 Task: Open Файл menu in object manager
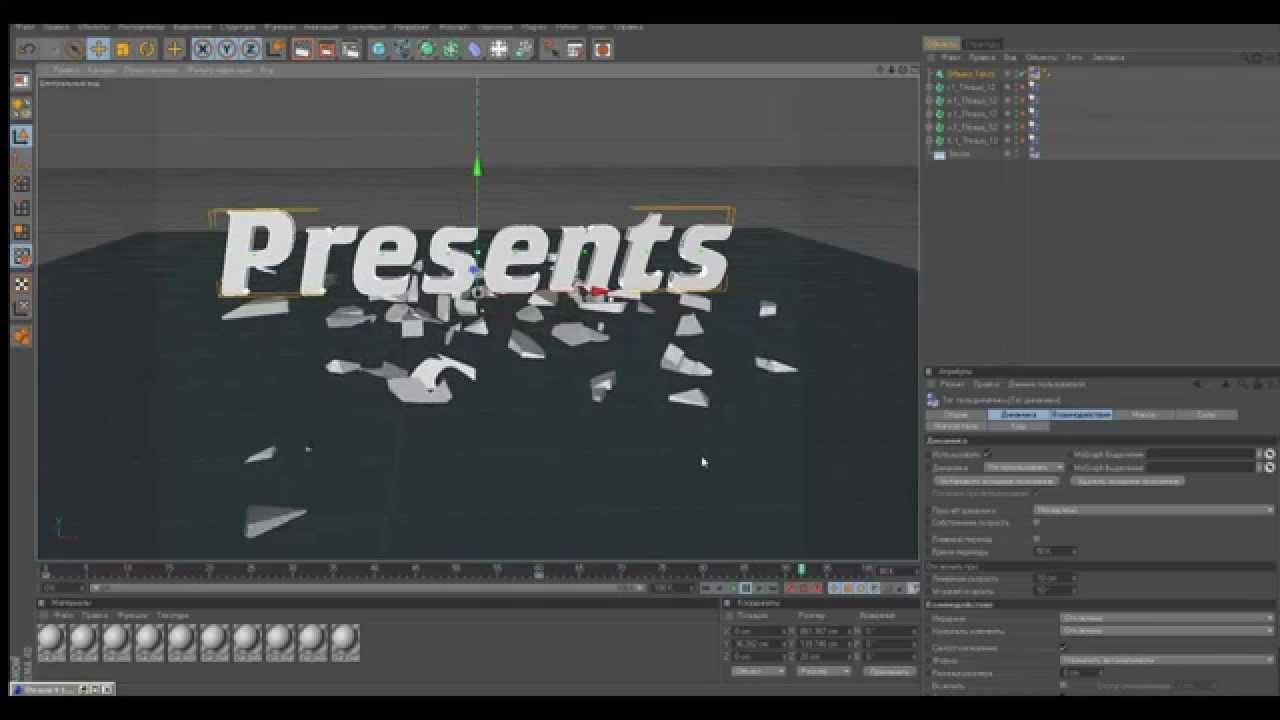(950, 58)
